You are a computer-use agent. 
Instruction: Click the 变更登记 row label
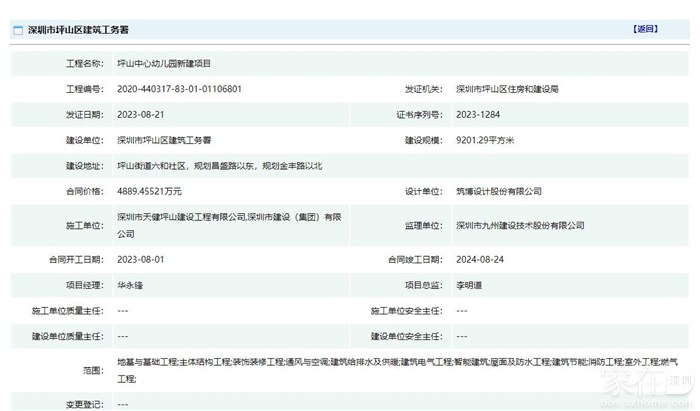tap(83, 404)
